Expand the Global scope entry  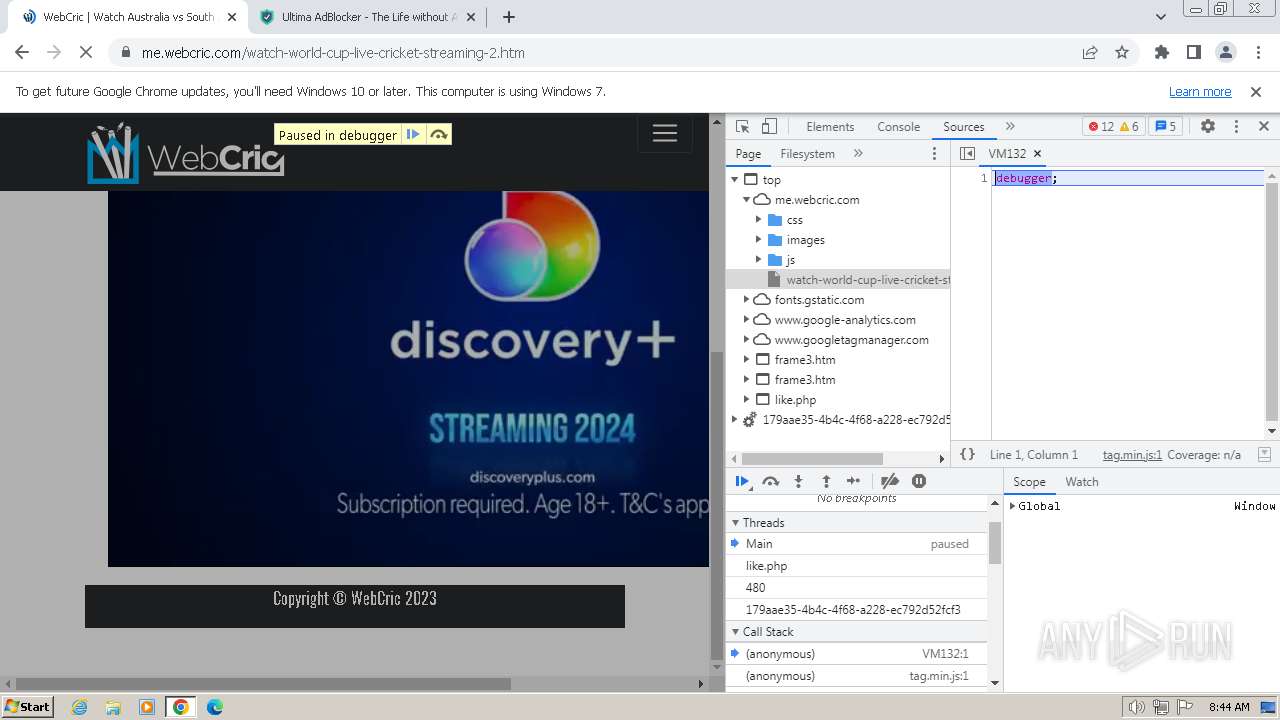click(1012, 506)
